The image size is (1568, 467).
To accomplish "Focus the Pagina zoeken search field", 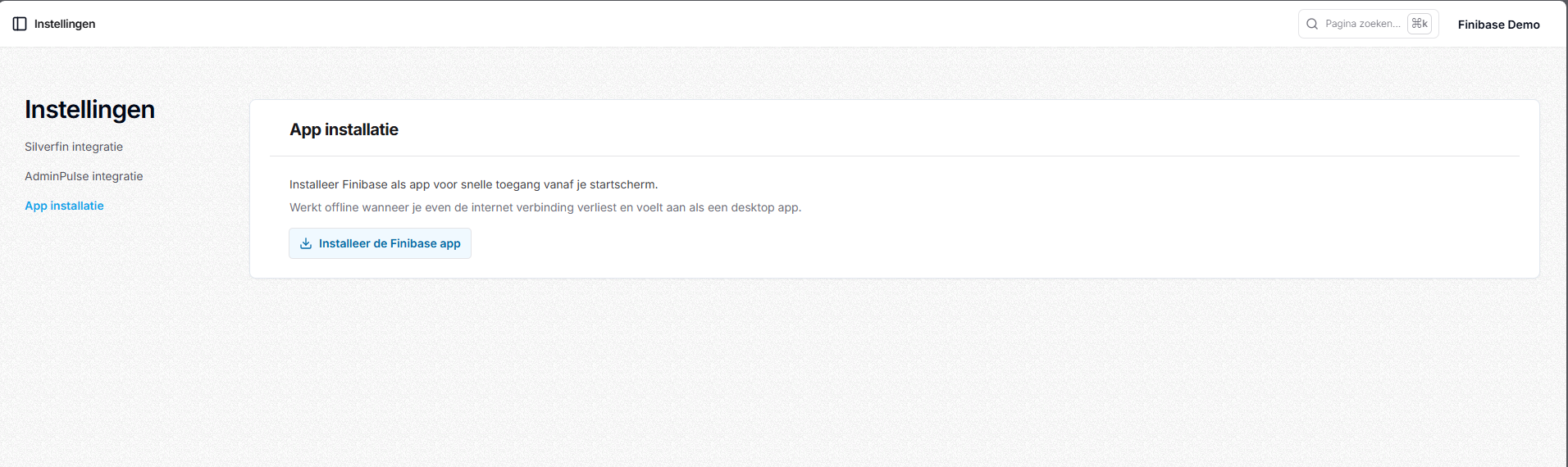I will [x=1368, y=24].
